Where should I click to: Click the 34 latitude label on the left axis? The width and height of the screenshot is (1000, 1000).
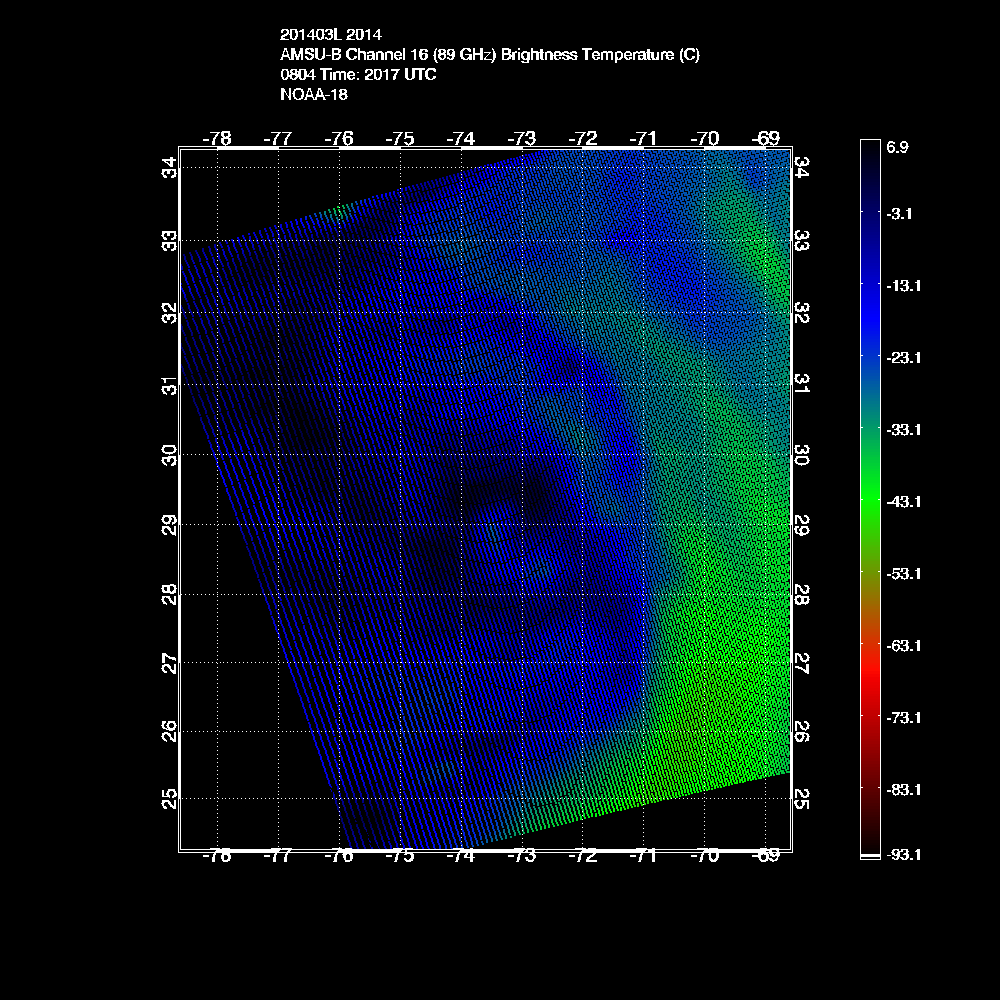click(171, 166)
